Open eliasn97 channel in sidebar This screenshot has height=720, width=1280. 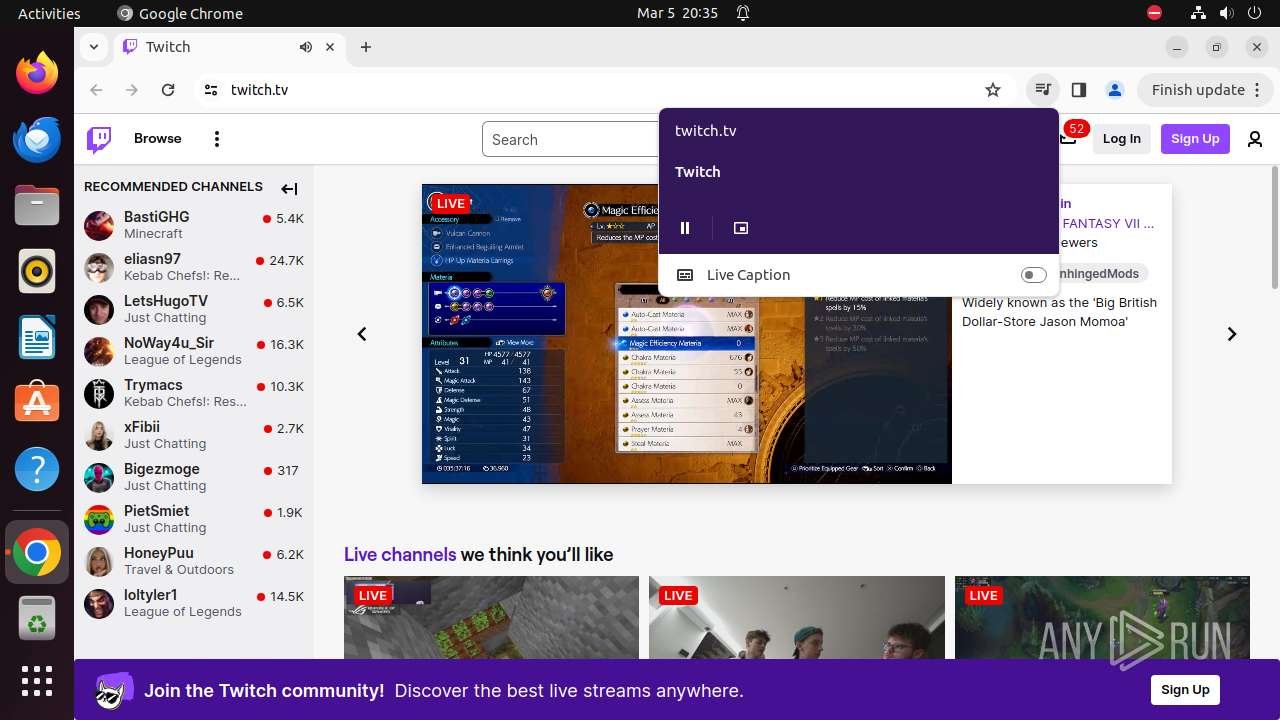click(x=194, y=267)
